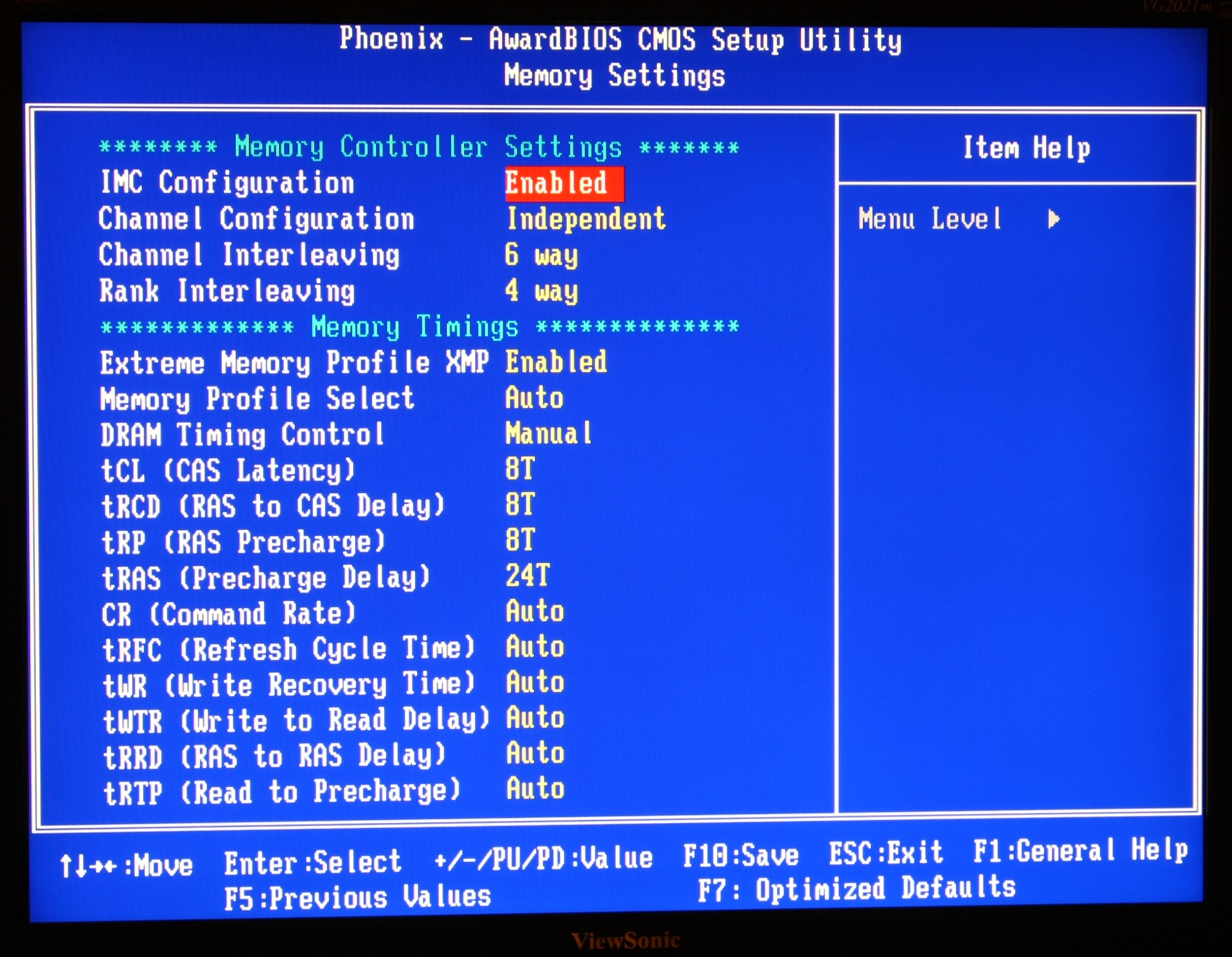
Task: Click the F7: Optimized Defaults hint
Action: (x=856, y=889)
